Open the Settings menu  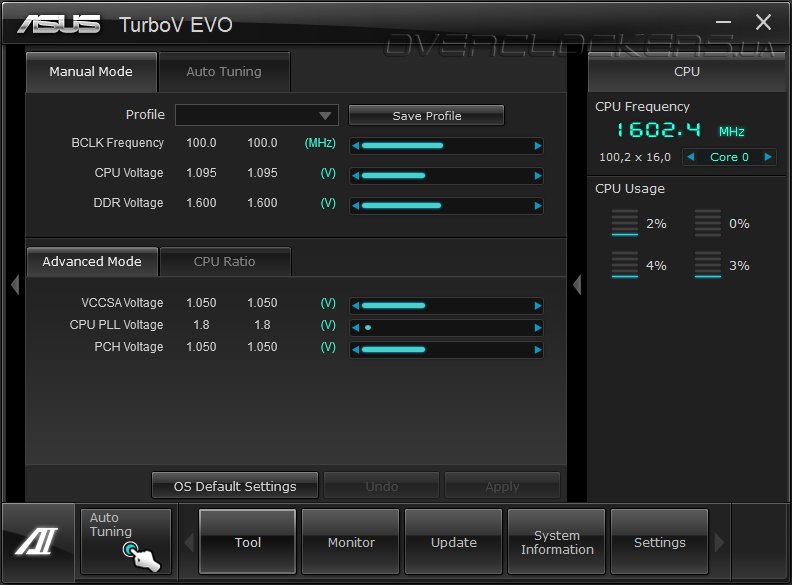[x=660, y=542]
